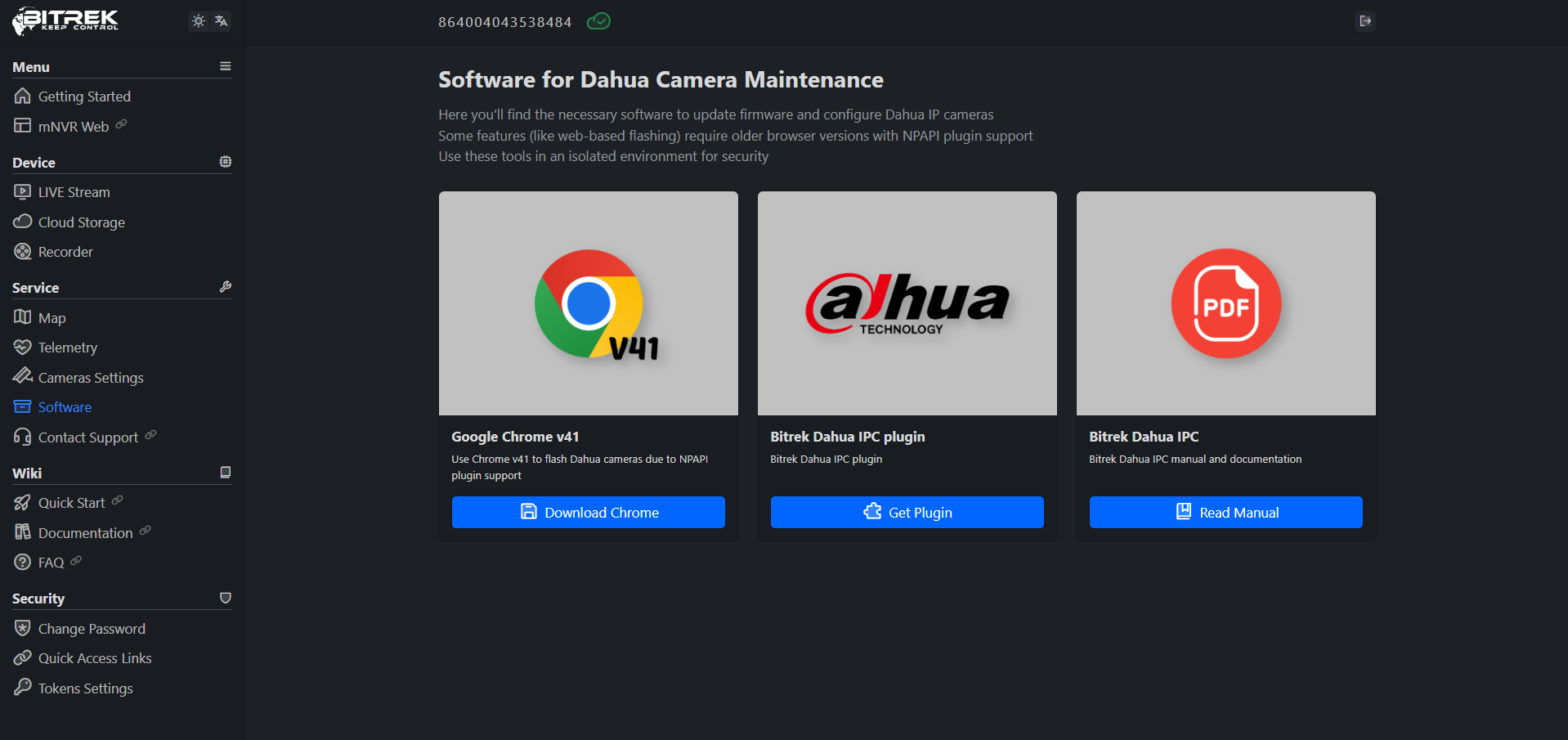This screenshot has height=740, width=1568.
Task: Click the Service section wrench icon
Action: 226,287
